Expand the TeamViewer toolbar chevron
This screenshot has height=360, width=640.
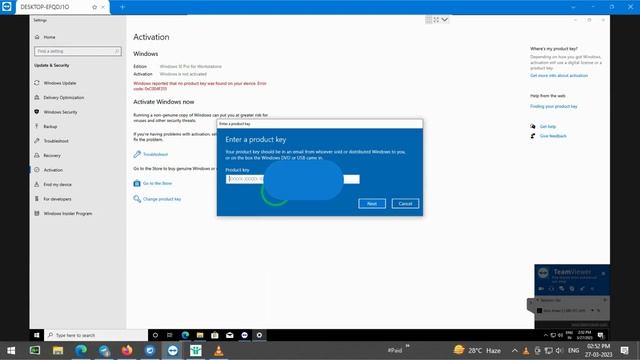444,20
